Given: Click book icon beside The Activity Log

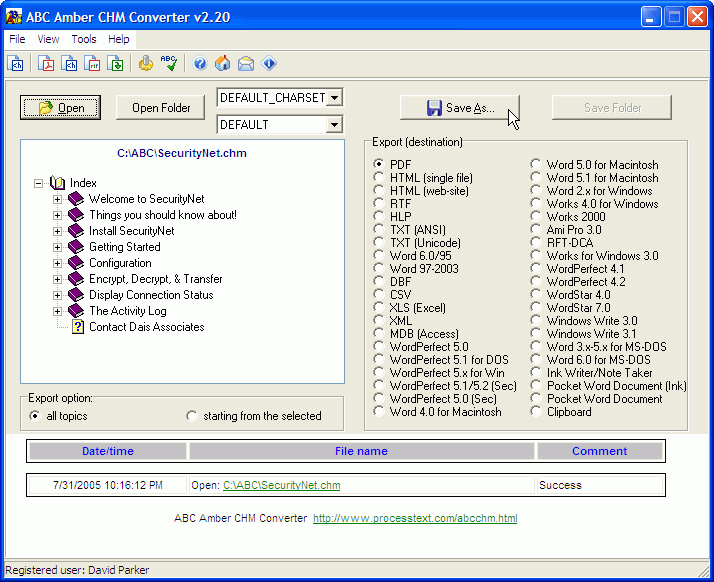Looking at the screenshot, I should 76,311.
